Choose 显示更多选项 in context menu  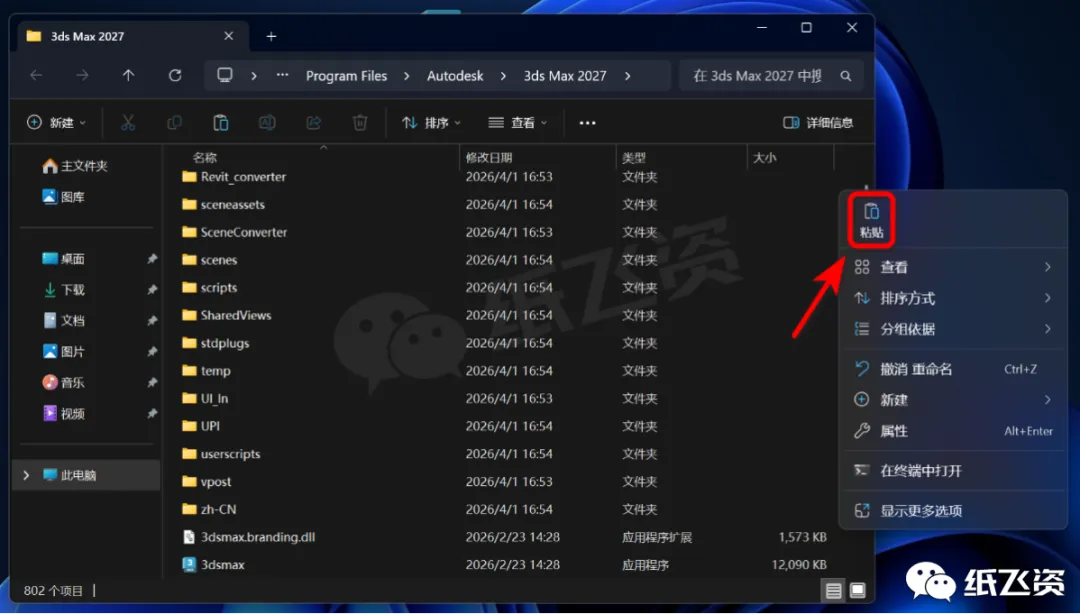coord(953,511)
